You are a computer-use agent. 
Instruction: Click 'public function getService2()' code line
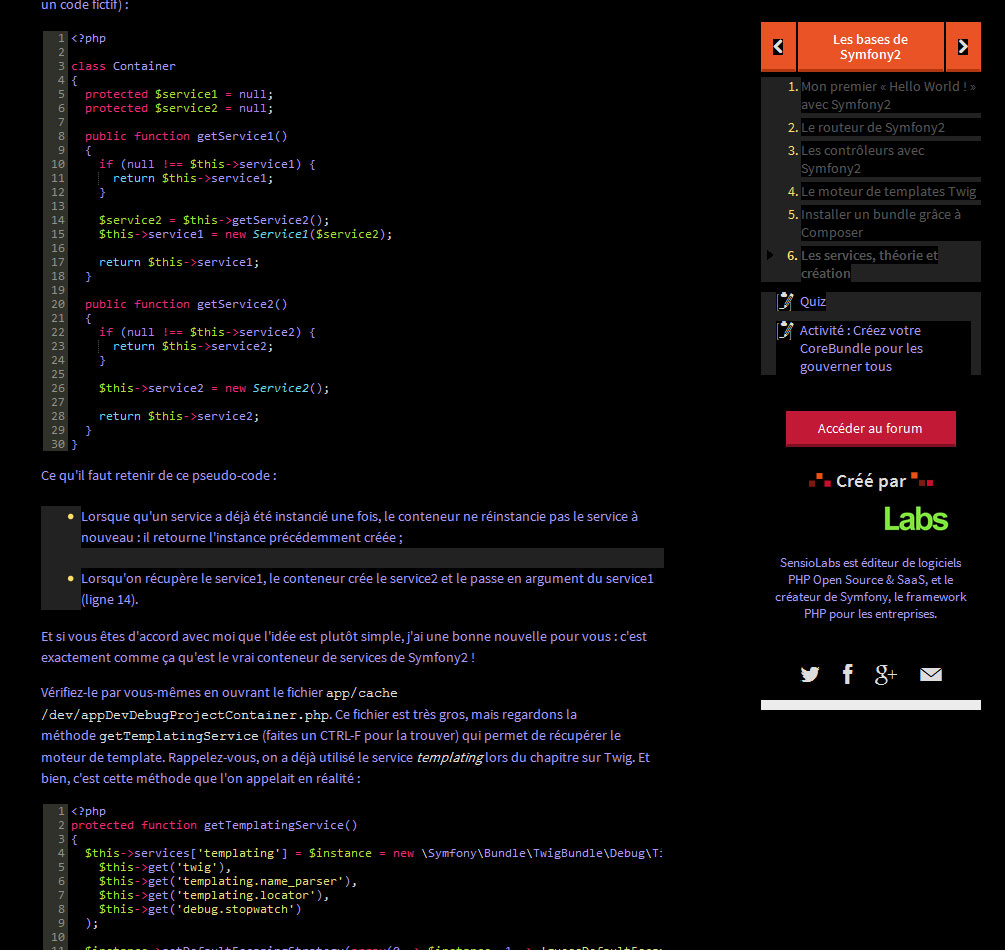point(187,304)
